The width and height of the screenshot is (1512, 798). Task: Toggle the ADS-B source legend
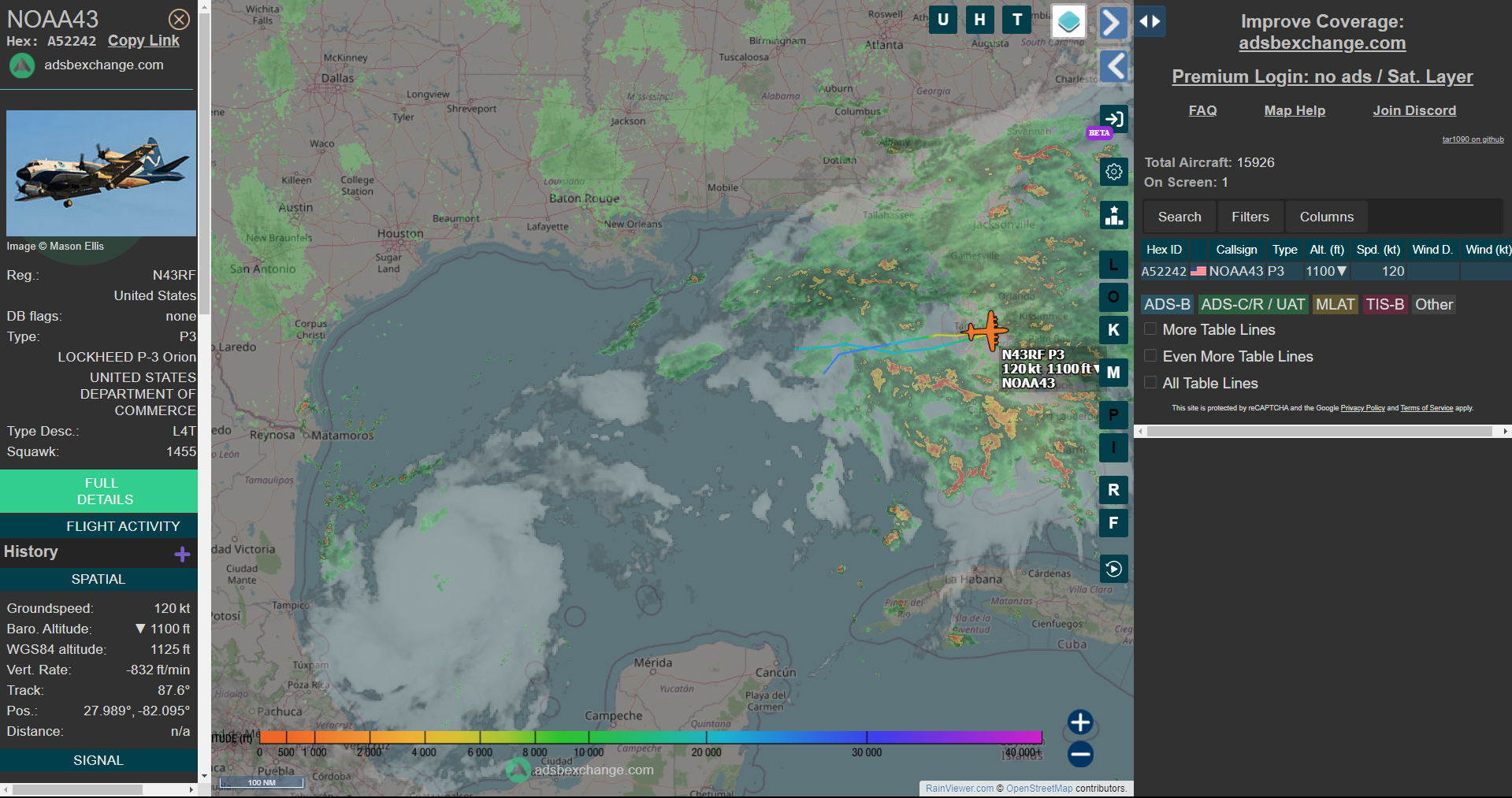coord(1167,305)
